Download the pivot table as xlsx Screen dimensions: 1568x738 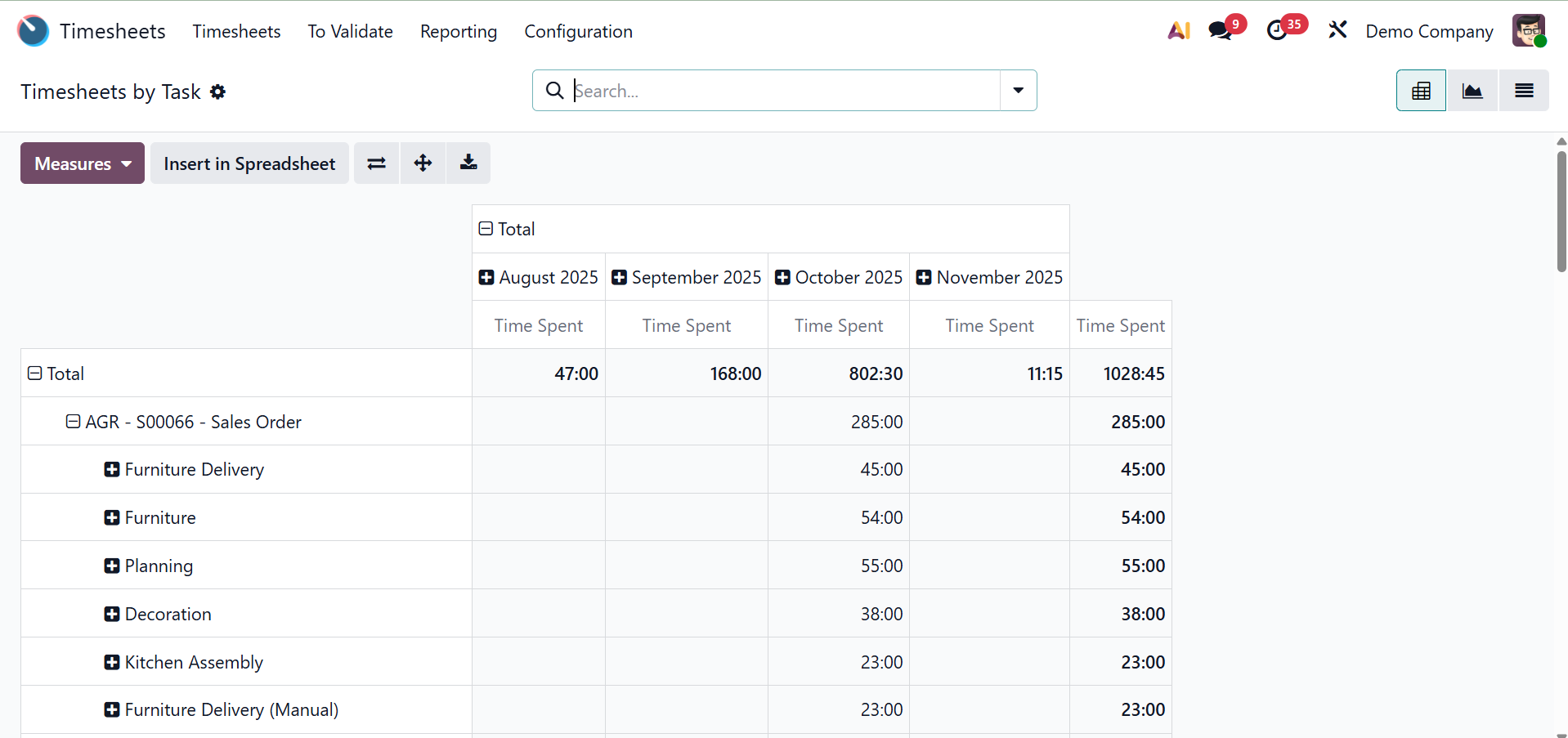click(468, 163)
